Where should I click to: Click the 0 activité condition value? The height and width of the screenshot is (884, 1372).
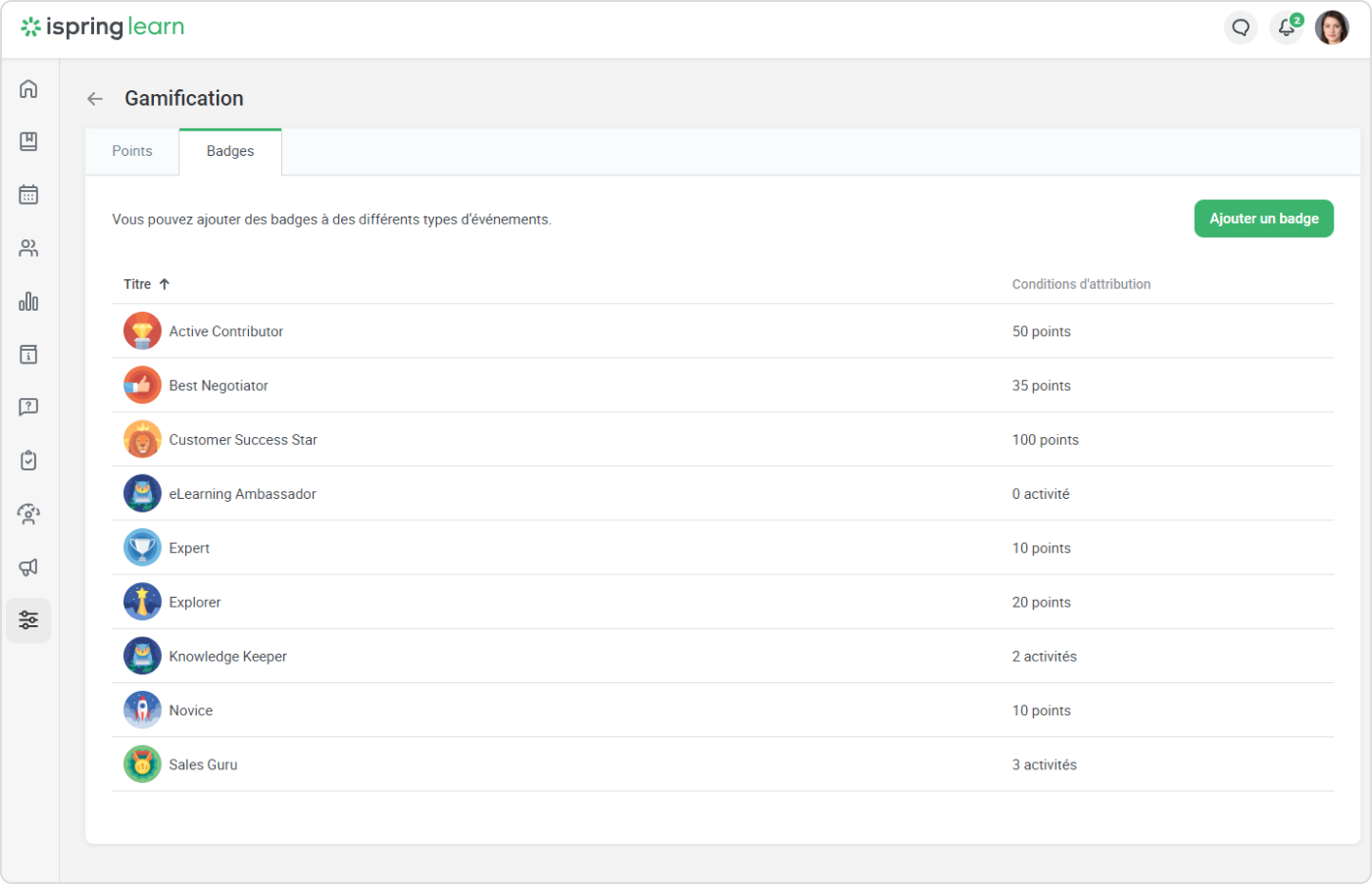tap(1041, 494)
